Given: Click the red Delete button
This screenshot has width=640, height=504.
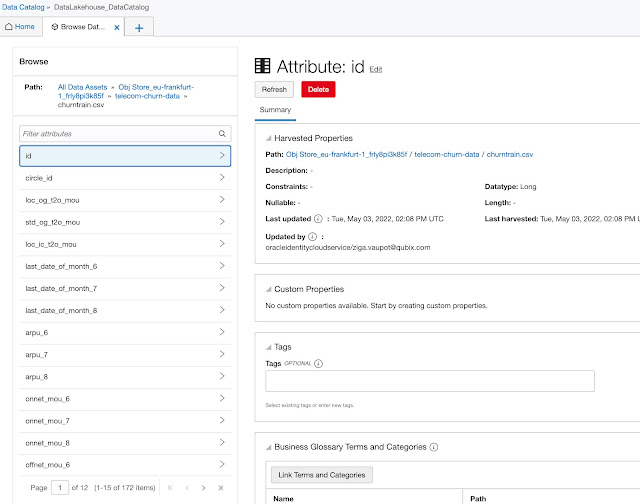Looking at the screenshot, I should point(318,89).
